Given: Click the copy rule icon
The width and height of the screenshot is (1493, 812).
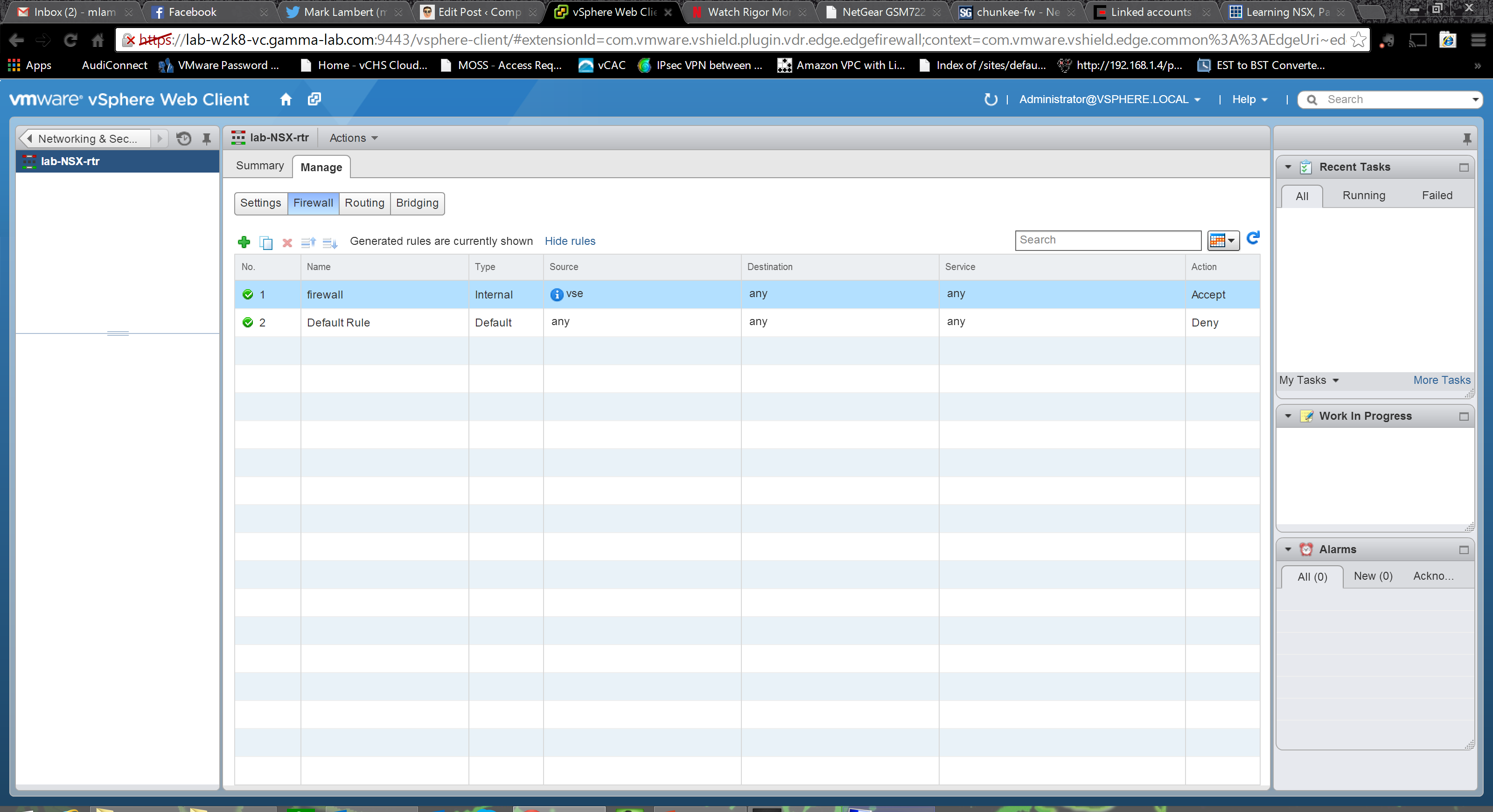Looking at the screenshot, I should point(266,243).
